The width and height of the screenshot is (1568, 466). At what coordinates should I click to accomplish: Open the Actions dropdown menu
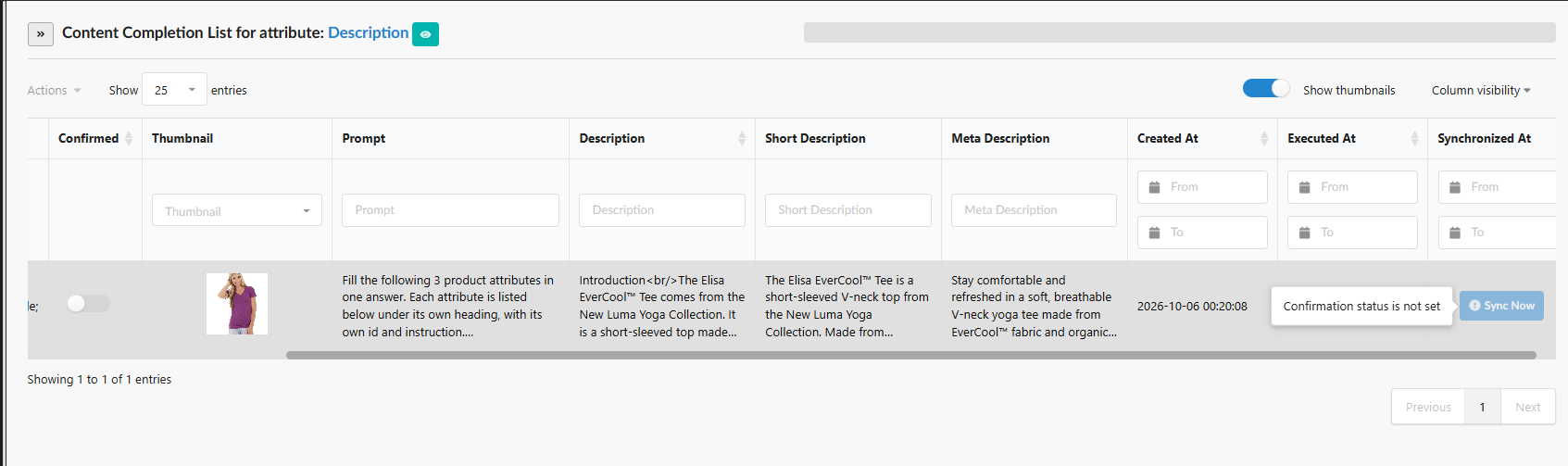point(54,90)
